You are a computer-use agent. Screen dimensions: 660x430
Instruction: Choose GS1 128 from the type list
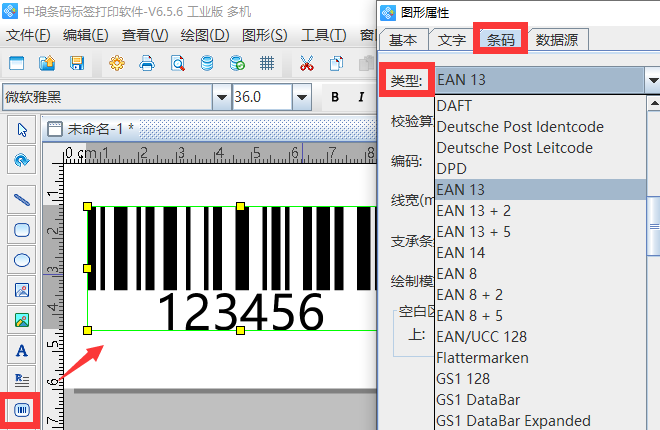click(x=463, y=379)
